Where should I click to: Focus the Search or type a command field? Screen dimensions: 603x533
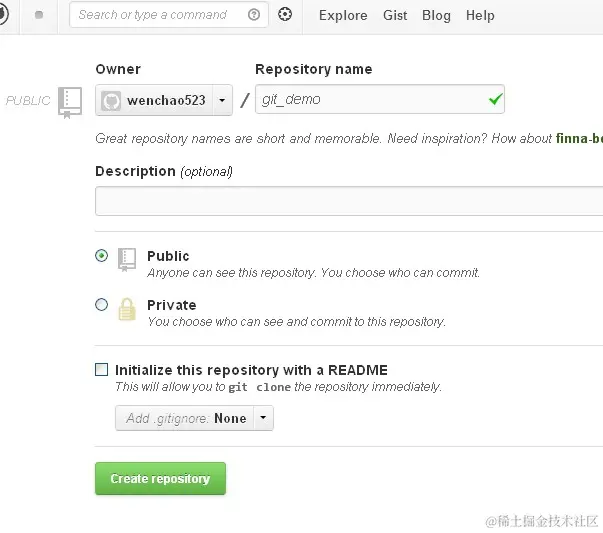pos(168,15)
